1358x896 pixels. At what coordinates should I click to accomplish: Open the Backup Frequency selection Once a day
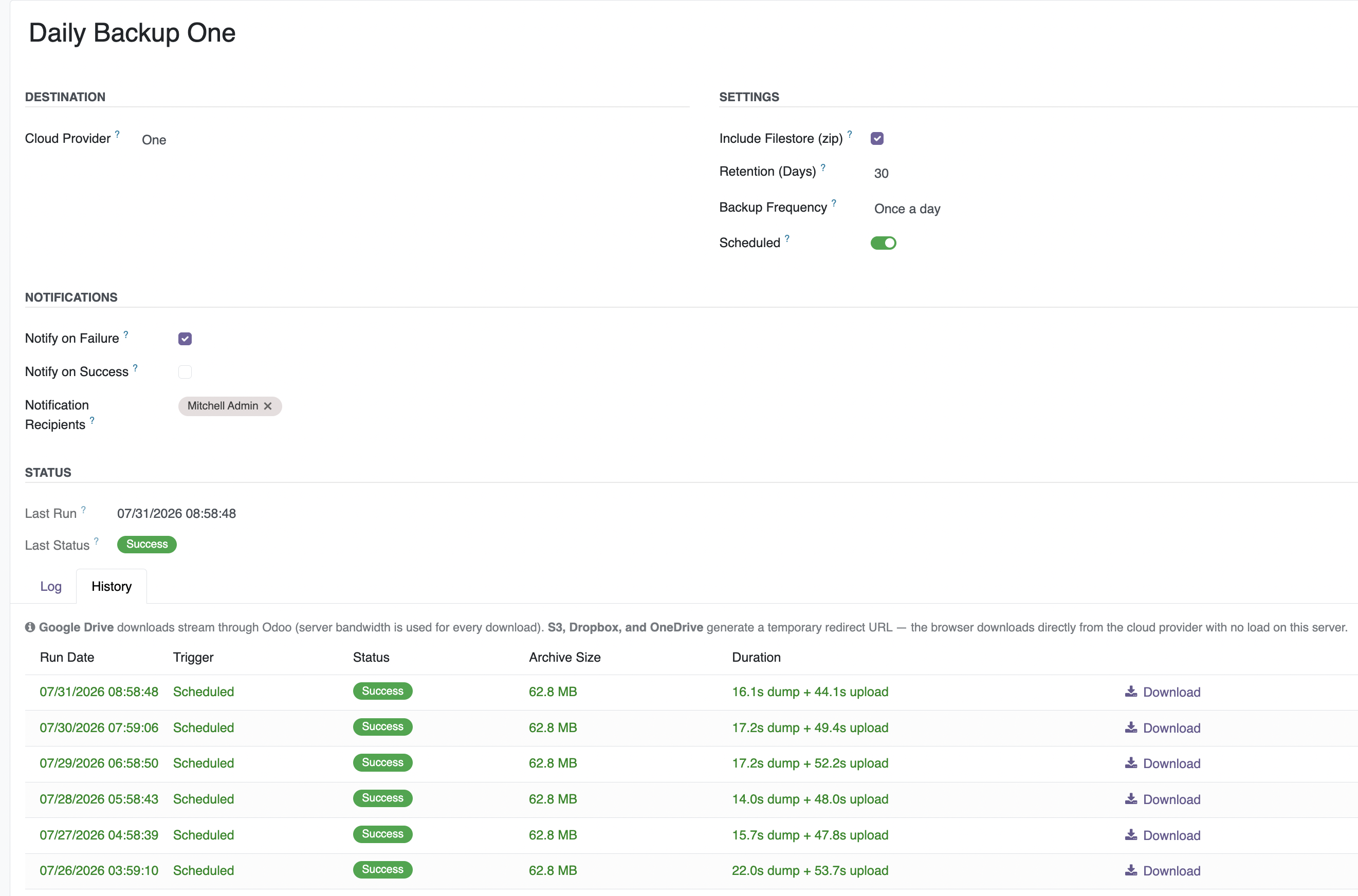[907, 209]
